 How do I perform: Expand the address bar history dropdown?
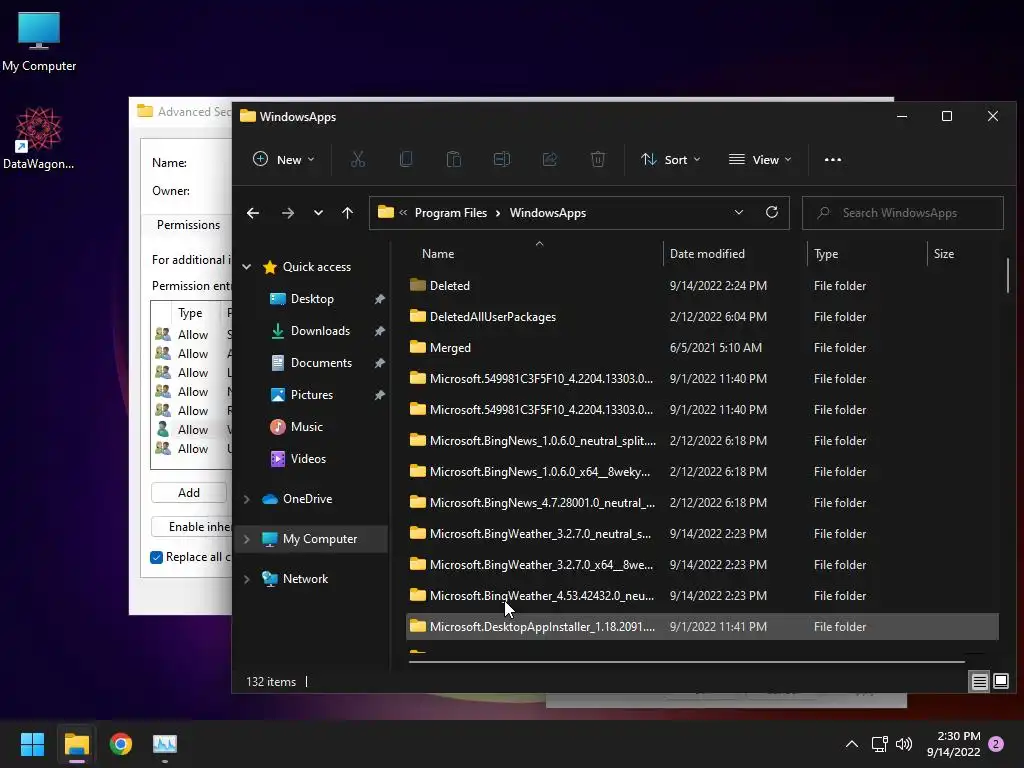[739, 212]
